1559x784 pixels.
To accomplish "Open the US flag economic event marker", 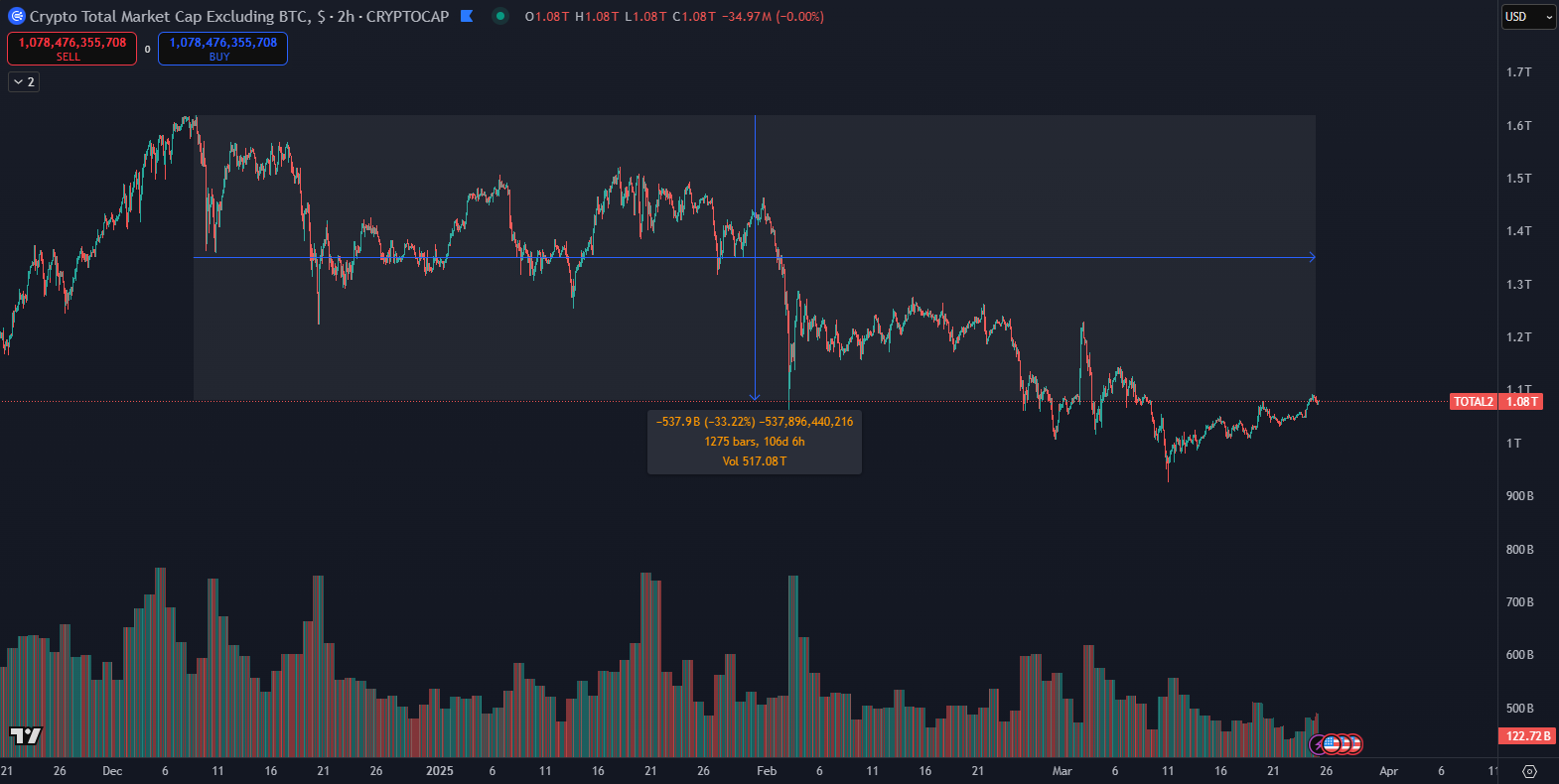I will (x=1333, y=743).
